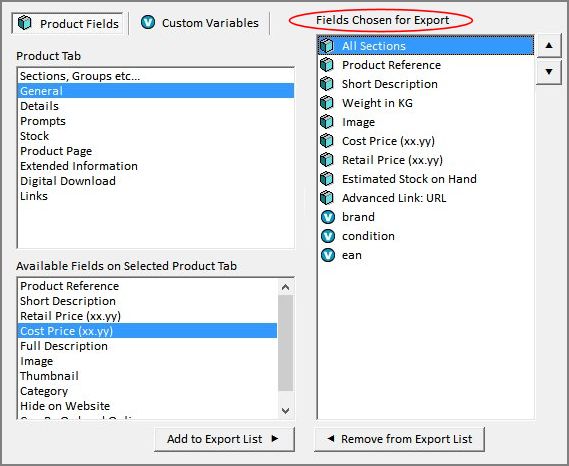Click Add to Export List button

pyautogui.click(x=224, y=439)
